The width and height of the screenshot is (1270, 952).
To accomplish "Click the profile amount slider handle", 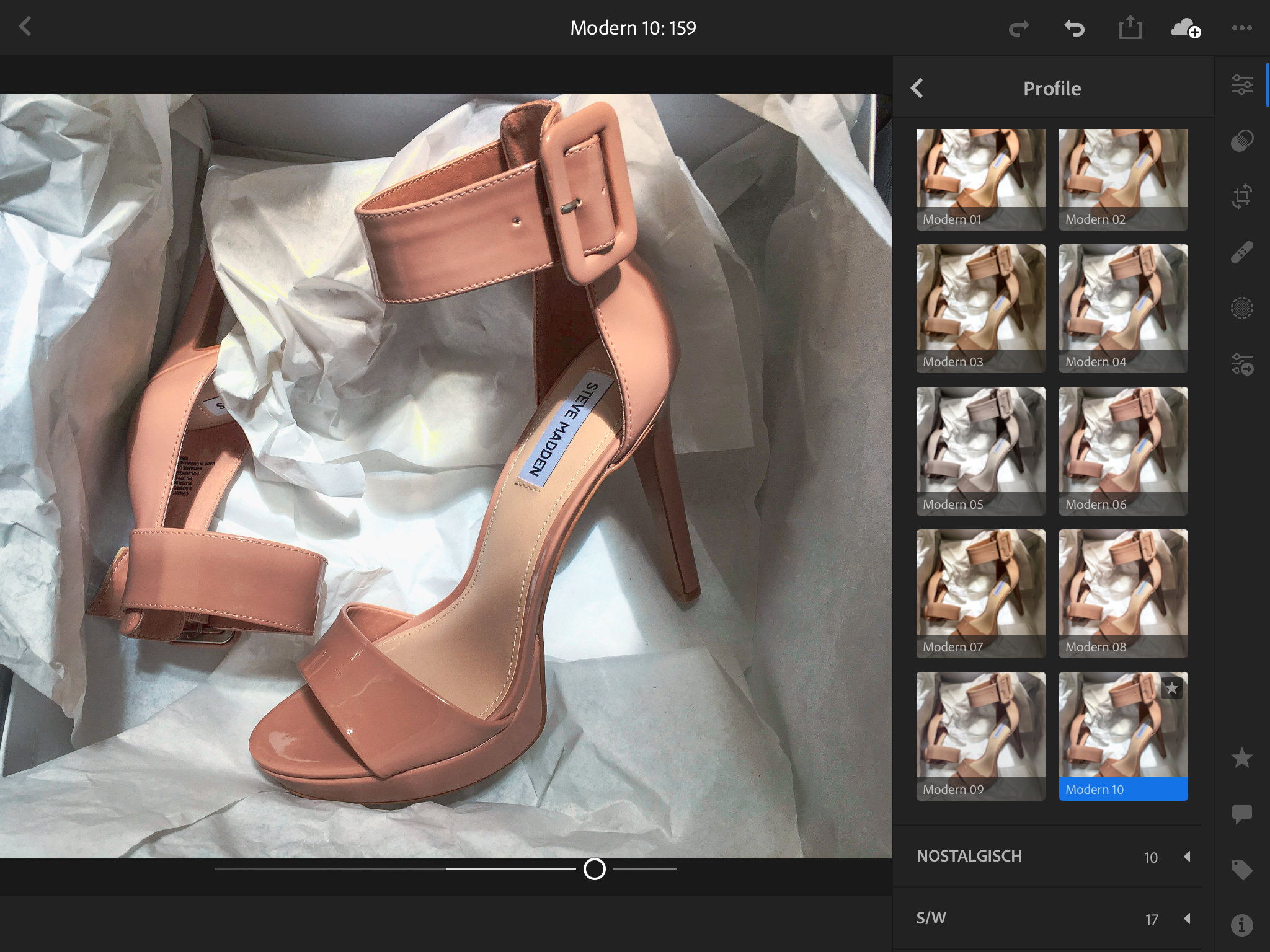I will coord(594,869).
